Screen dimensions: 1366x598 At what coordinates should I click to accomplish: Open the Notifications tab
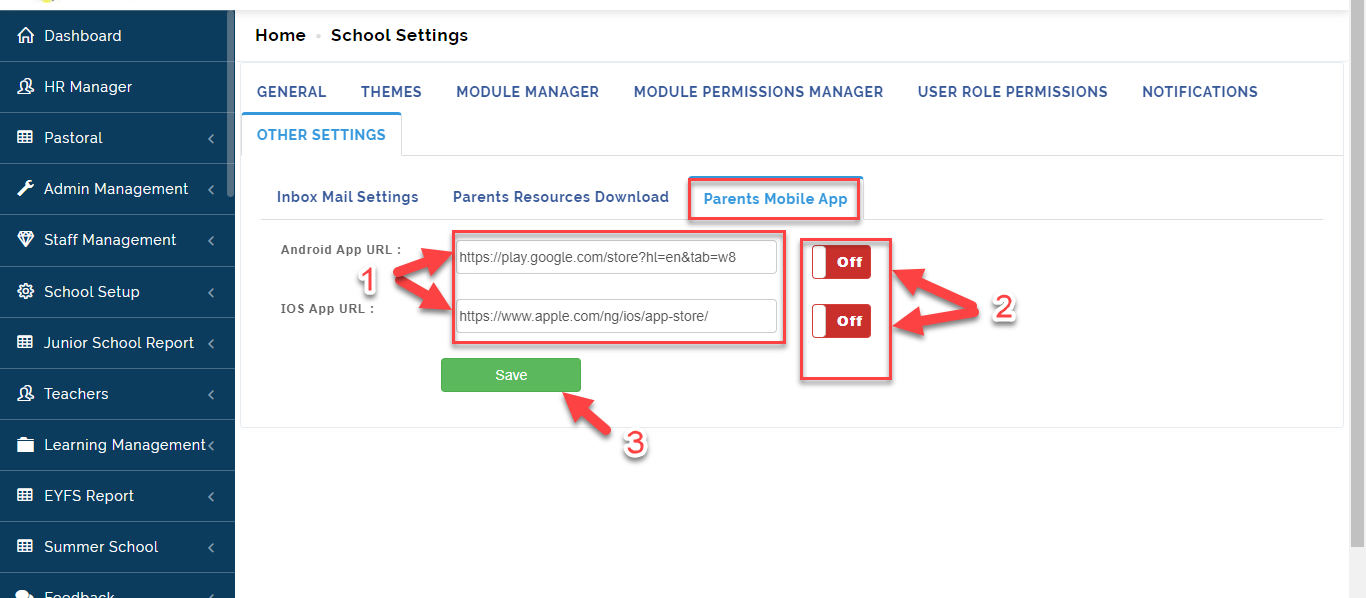(1200, 92)
